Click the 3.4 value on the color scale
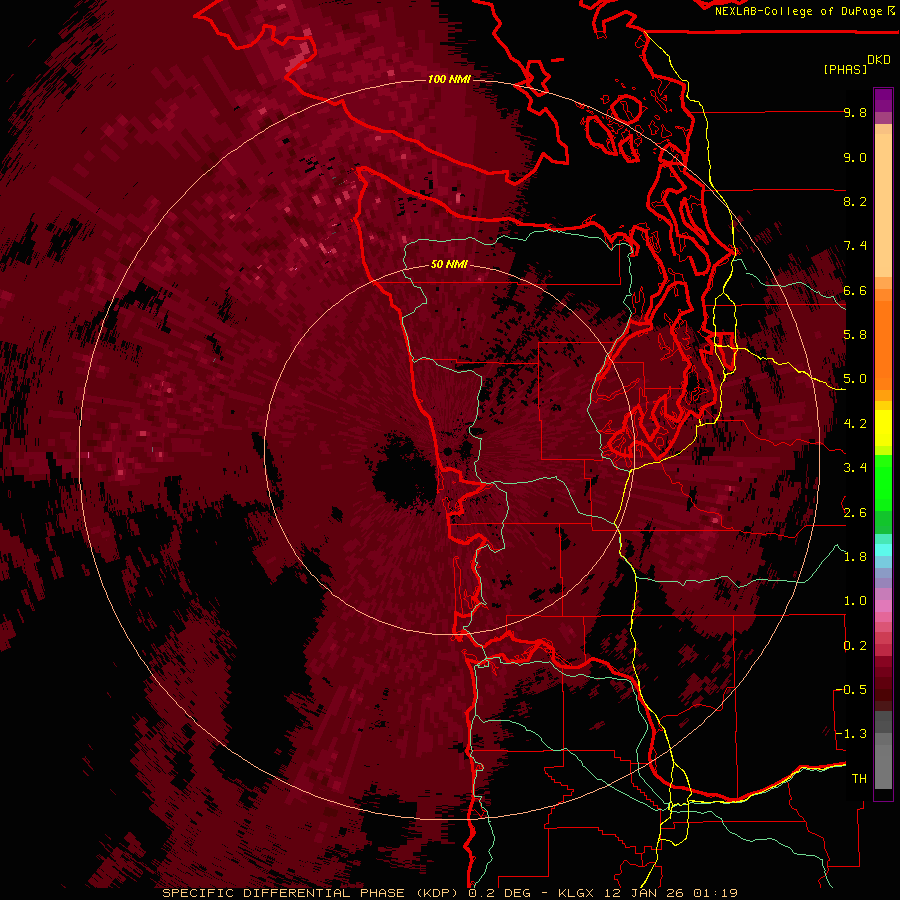900x900 pixels. tap(855, 468)
